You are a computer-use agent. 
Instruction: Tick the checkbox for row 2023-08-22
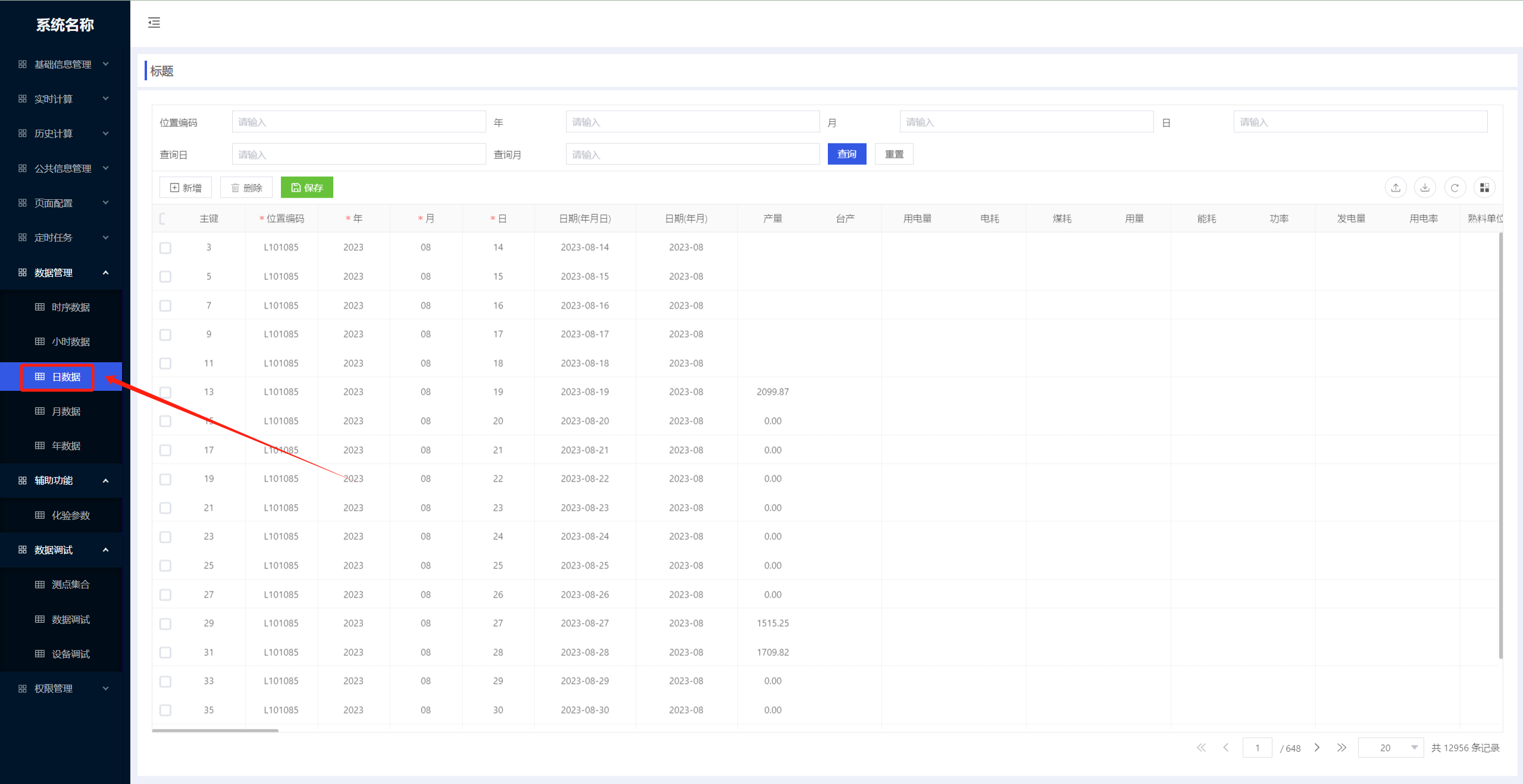click(165, 479)
